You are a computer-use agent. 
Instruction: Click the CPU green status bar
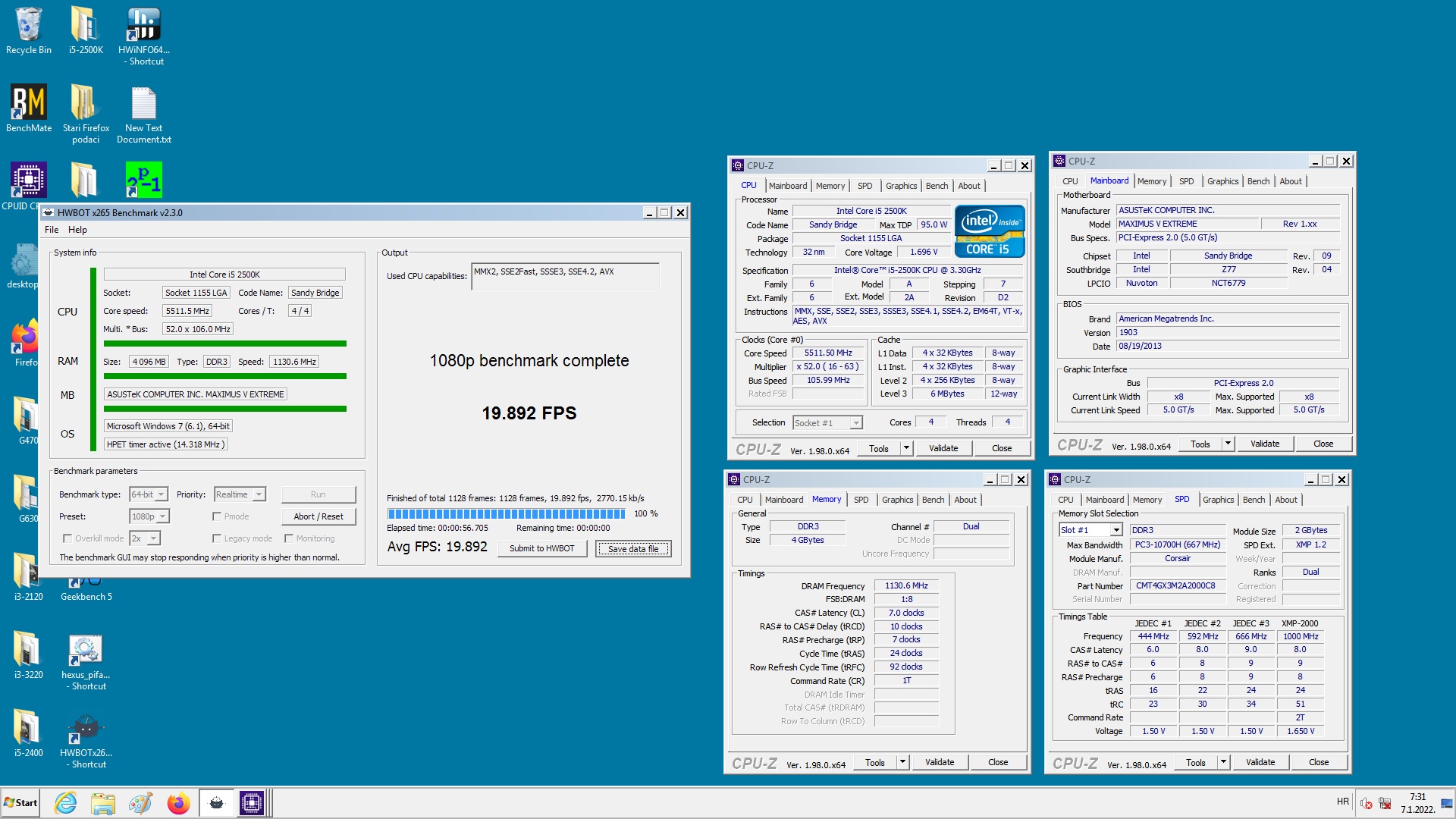[x=93, y=359]
